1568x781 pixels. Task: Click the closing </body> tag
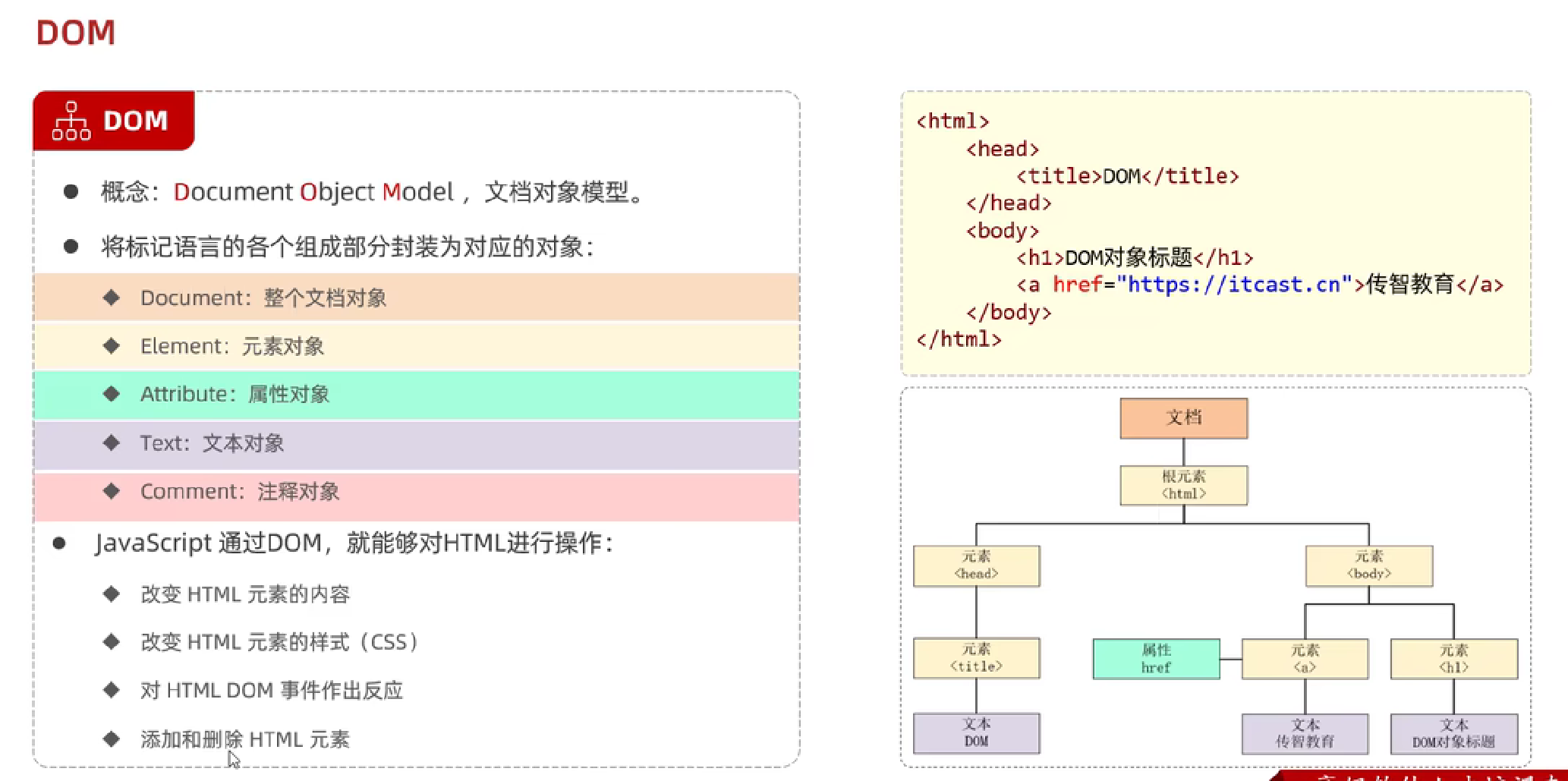click(1009, 312)
